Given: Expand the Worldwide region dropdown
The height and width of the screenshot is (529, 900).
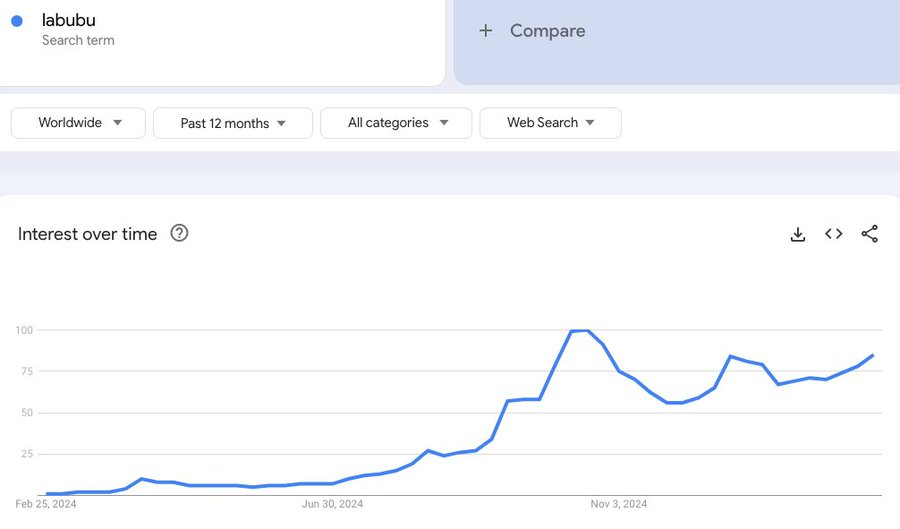Looking at the screenshot, I should point(78,123).
